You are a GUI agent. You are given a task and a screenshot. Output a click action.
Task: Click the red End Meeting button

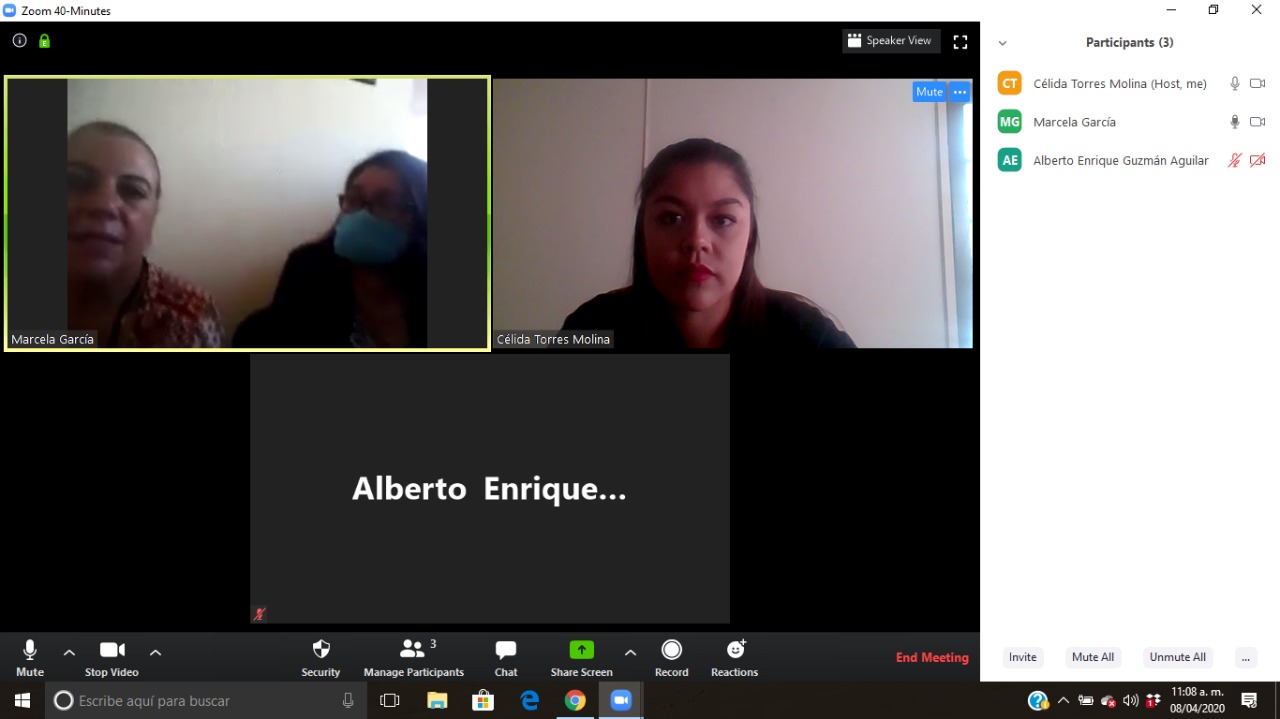coord(932,657)
